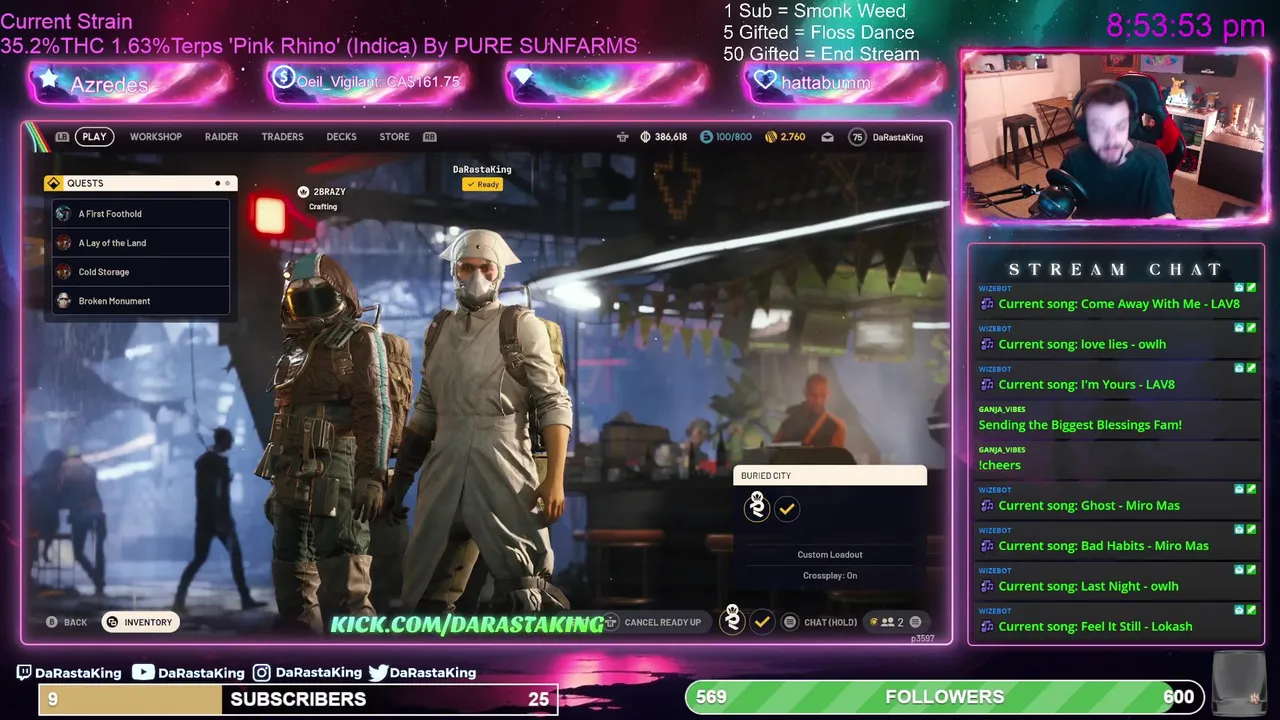Click the SUBSCRIBERS progress bar
Viewport: 1280px width, 720px height.
[x=298, y=699]
